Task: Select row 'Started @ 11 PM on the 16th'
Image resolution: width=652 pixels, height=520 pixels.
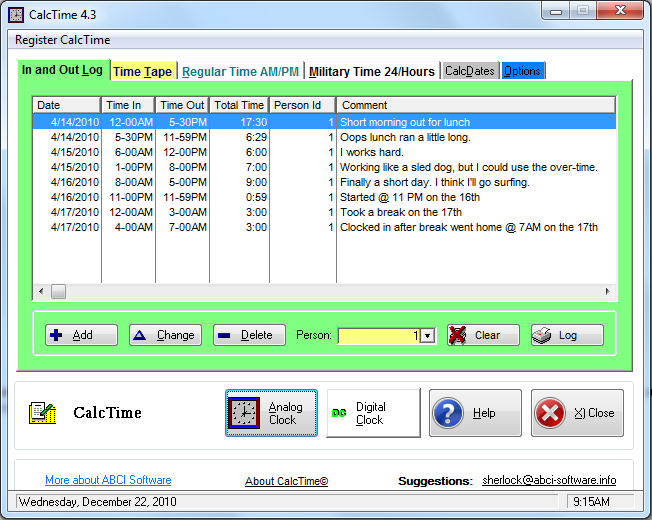Action: click(324, 197)
